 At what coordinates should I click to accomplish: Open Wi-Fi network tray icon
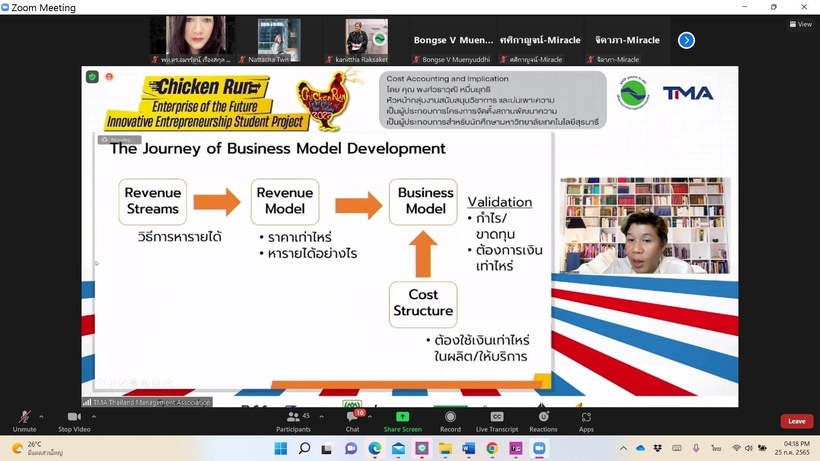(x=736, y=448)
